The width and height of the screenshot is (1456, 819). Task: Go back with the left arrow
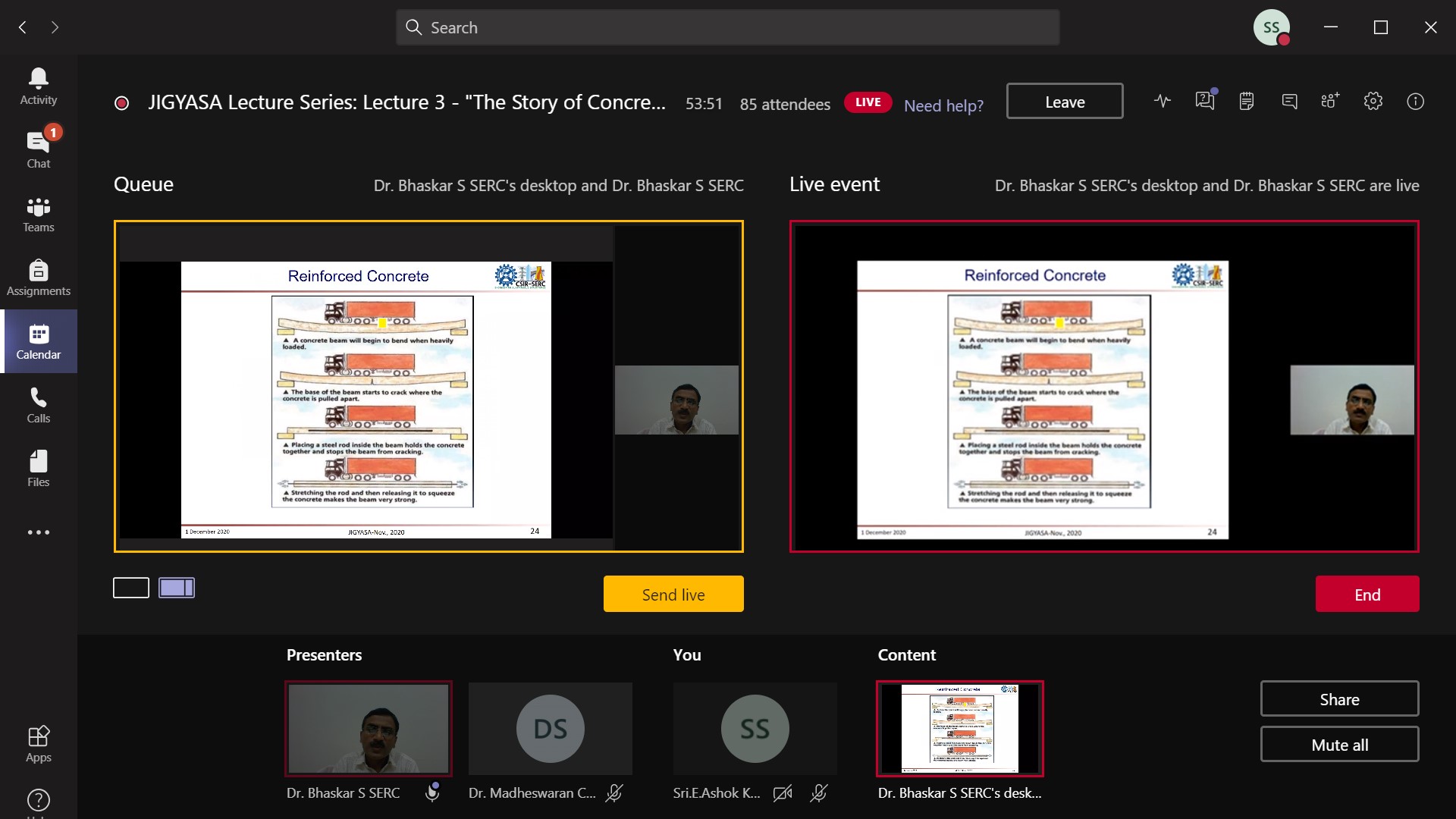[23, 27]
